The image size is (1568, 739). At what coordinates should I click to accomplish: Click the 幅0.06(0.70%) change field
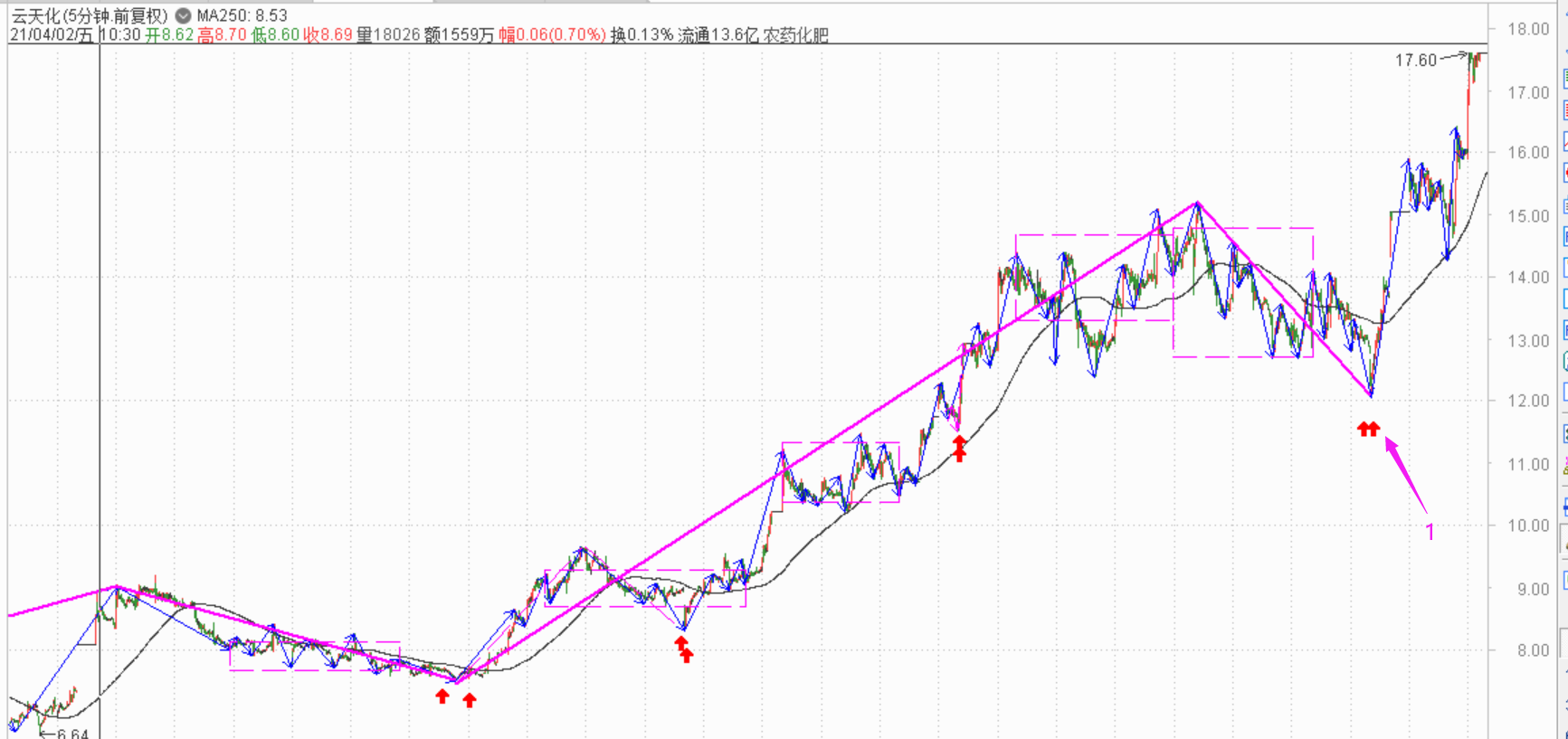(552, 35)
